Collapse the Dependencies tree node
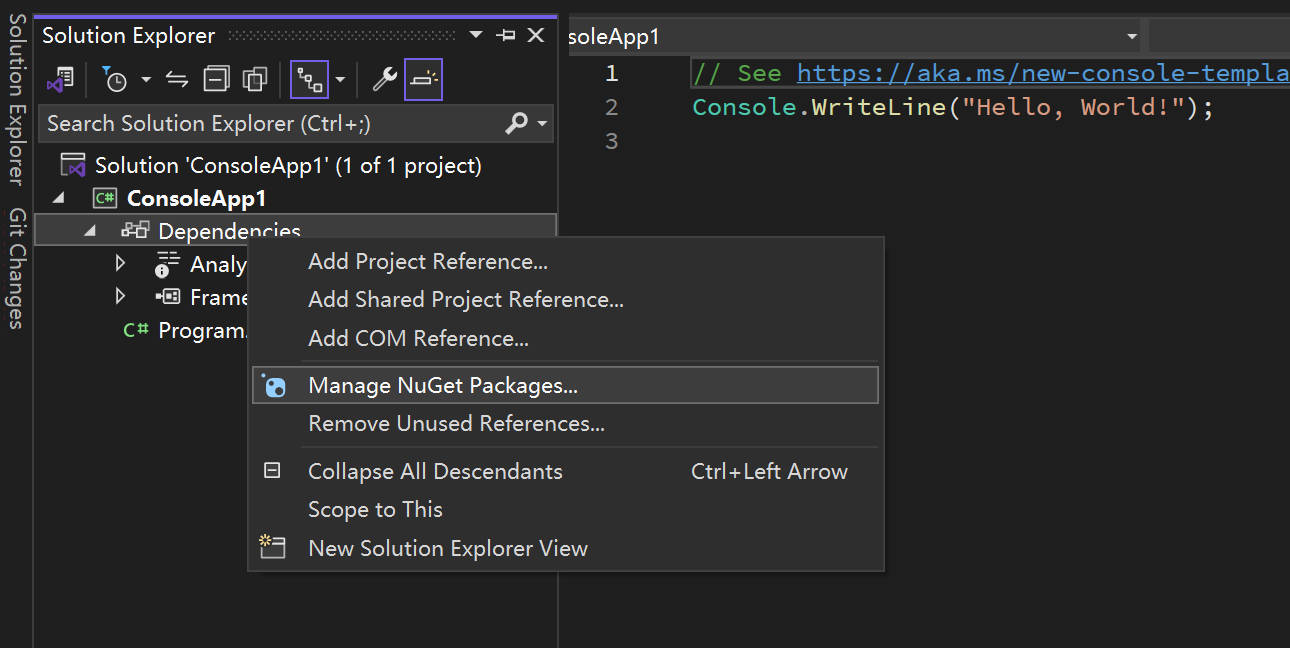The width and height of the screenshot is (1290, 648). pos(90,231)
